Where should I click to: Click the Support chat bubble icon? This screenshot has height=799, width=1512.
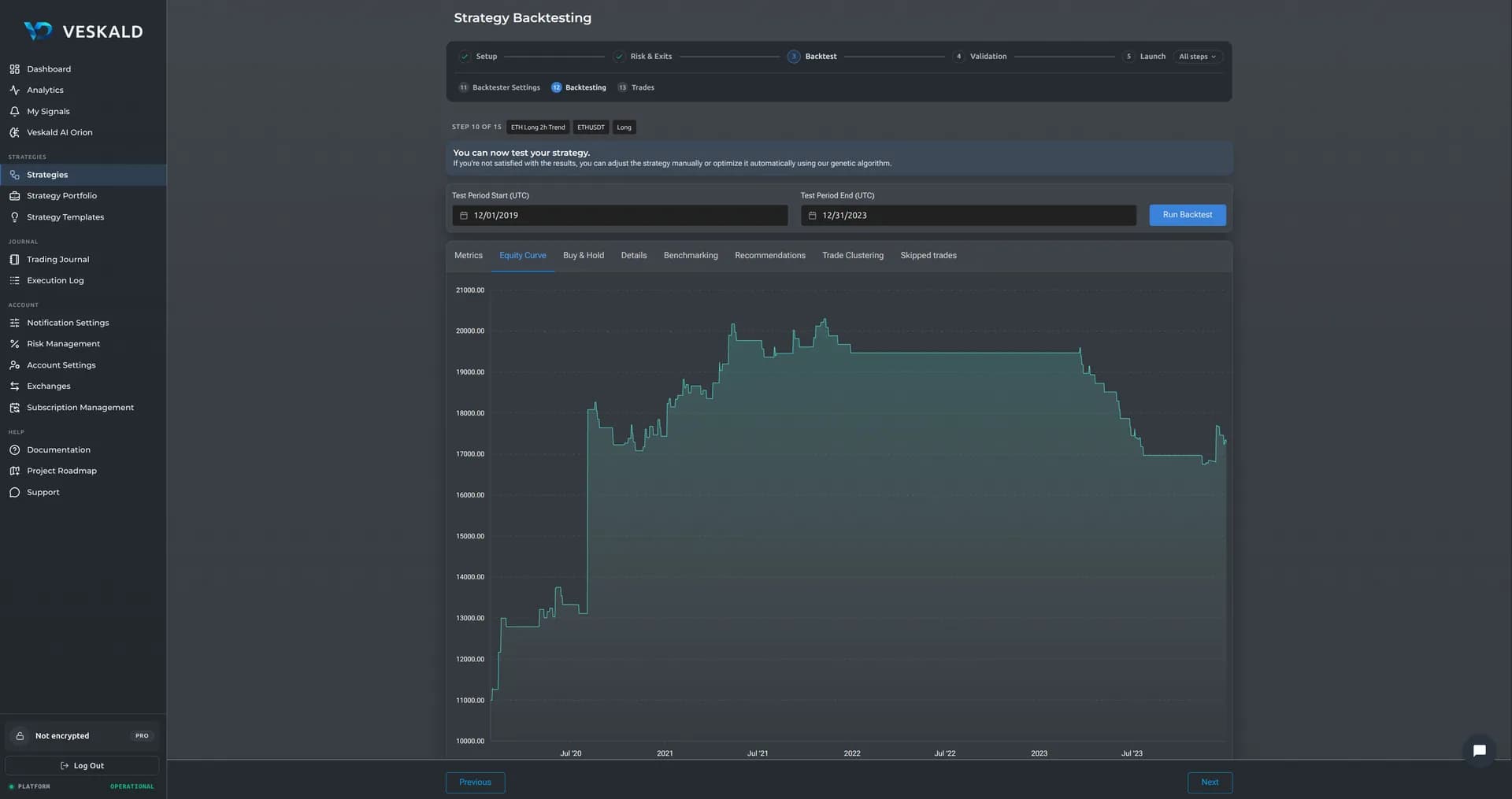14,493
